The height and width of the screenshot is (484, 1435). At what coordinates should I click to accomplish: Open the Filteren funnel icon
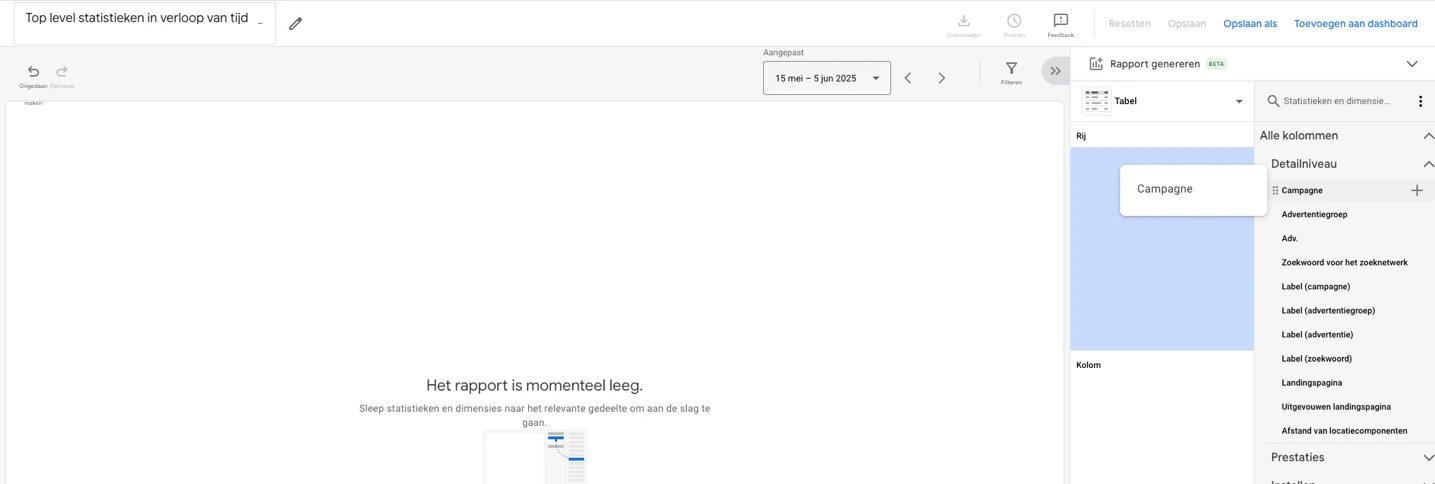point(1012,68)
